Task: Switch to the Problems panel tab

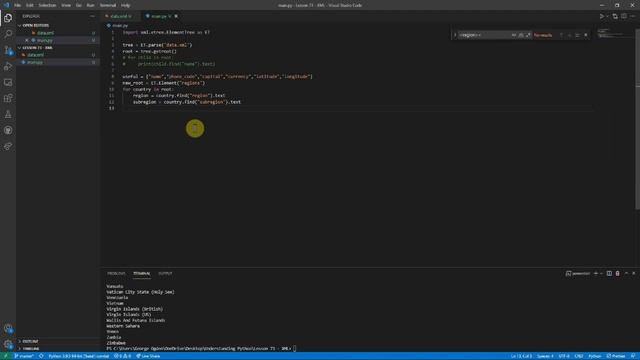Action: coord(116,273)
